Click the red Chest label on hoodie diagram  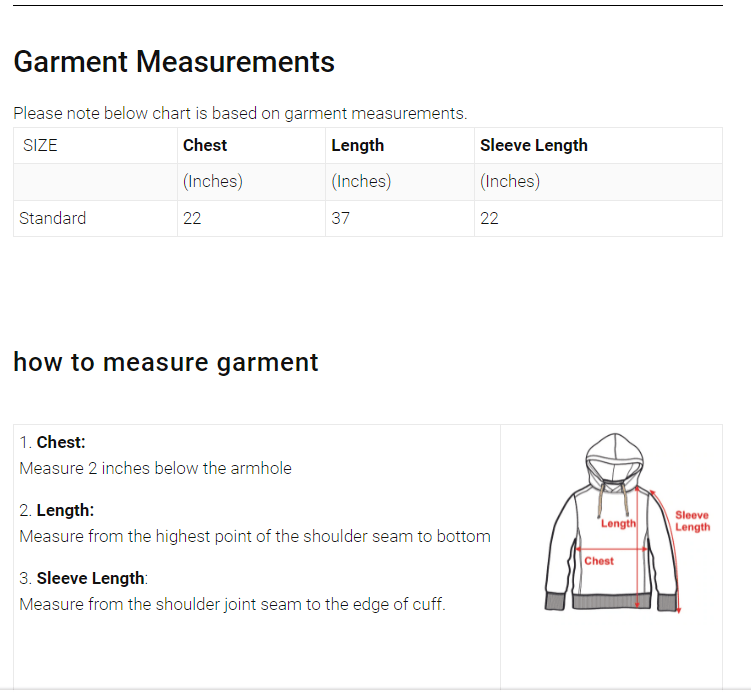pyautogui.click(x=599, y=561)
